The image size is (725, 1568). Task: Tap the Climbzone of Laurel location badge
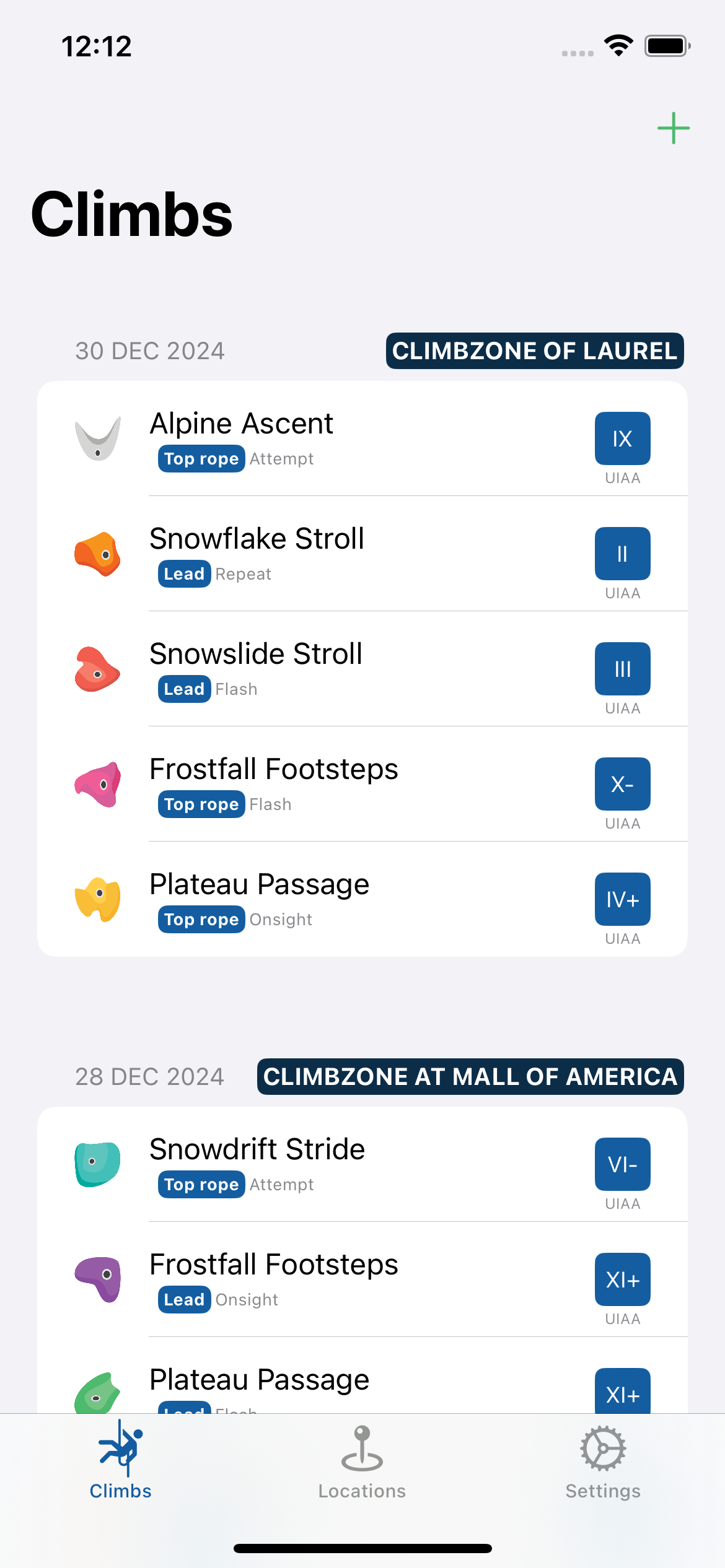coord(534,351)
